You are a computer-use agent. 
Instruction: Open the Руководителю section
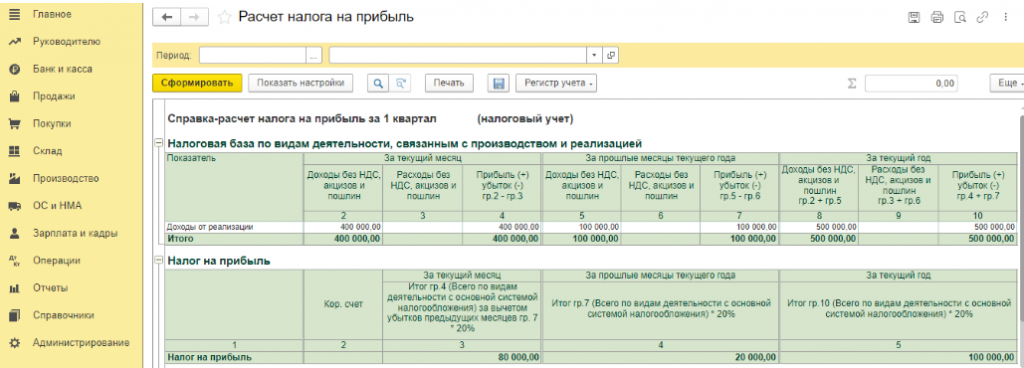[x=67, y=41]
